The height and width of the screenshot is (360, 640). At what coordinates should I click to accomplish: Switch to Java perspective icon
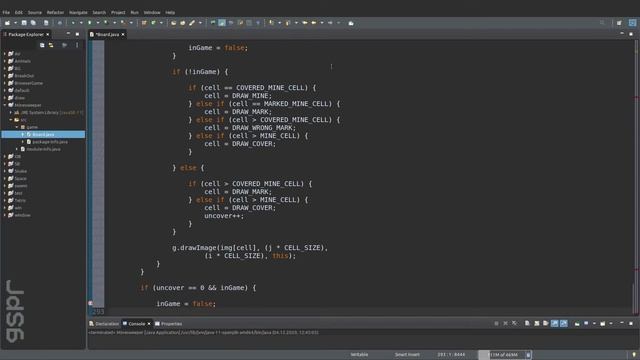(x=632, y=23)
